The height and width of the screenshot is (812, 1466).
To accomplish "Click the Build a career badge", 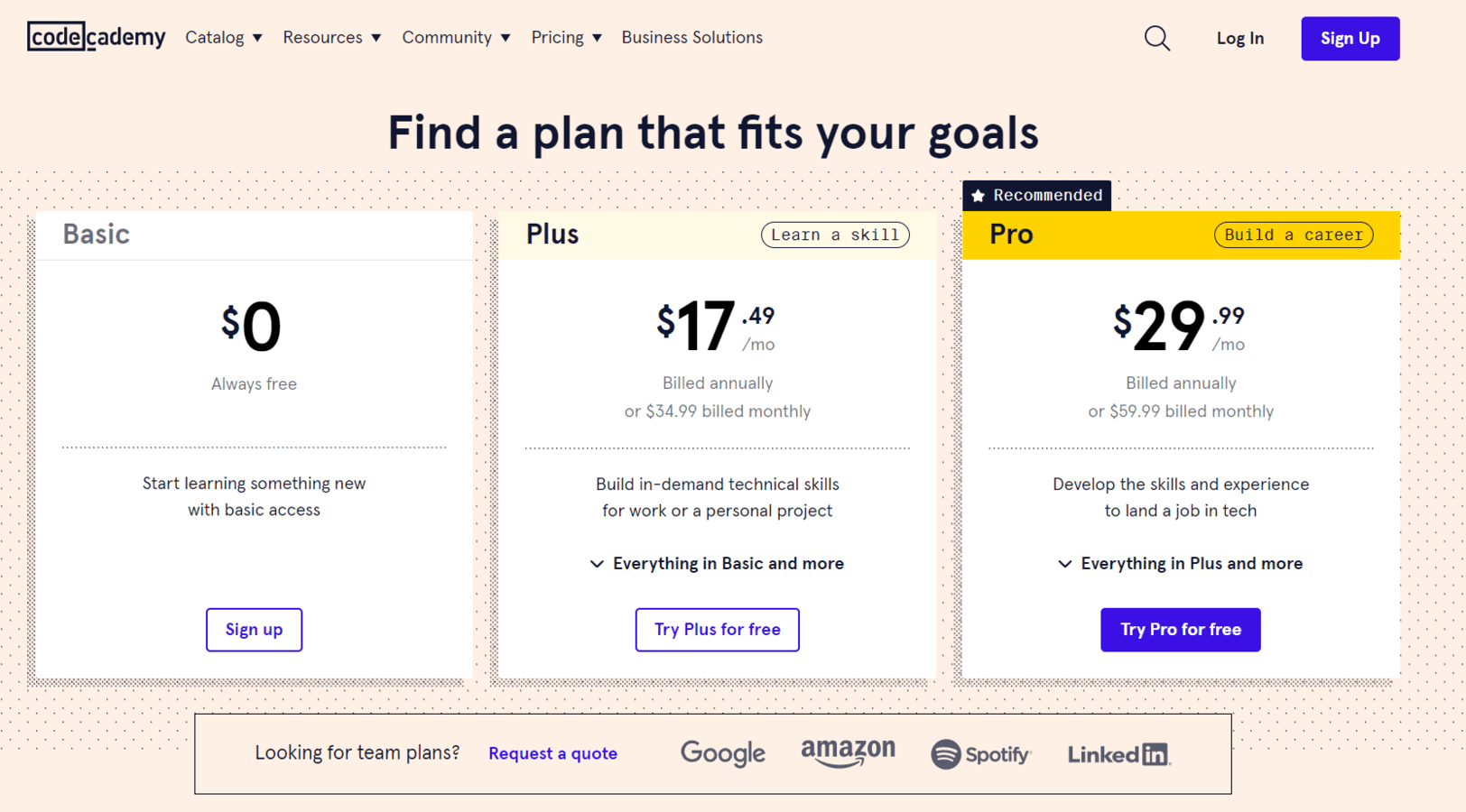I will 1293,235.
